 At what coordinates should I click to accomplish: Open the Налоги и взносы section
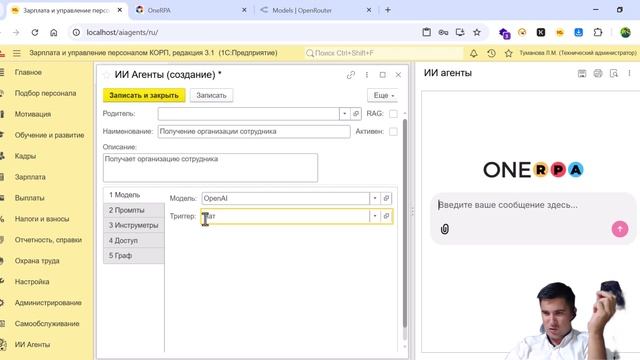[42, 219]
